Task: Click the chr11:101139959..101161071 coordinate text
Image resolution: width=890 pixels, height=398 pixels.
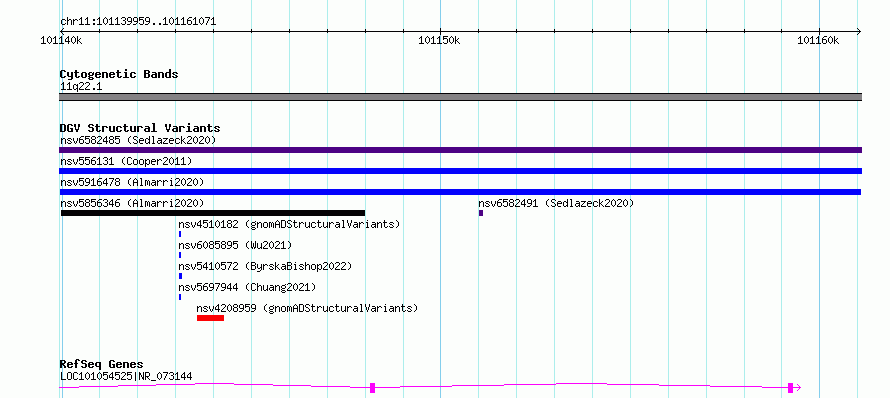Action: (x=138, y=22)
